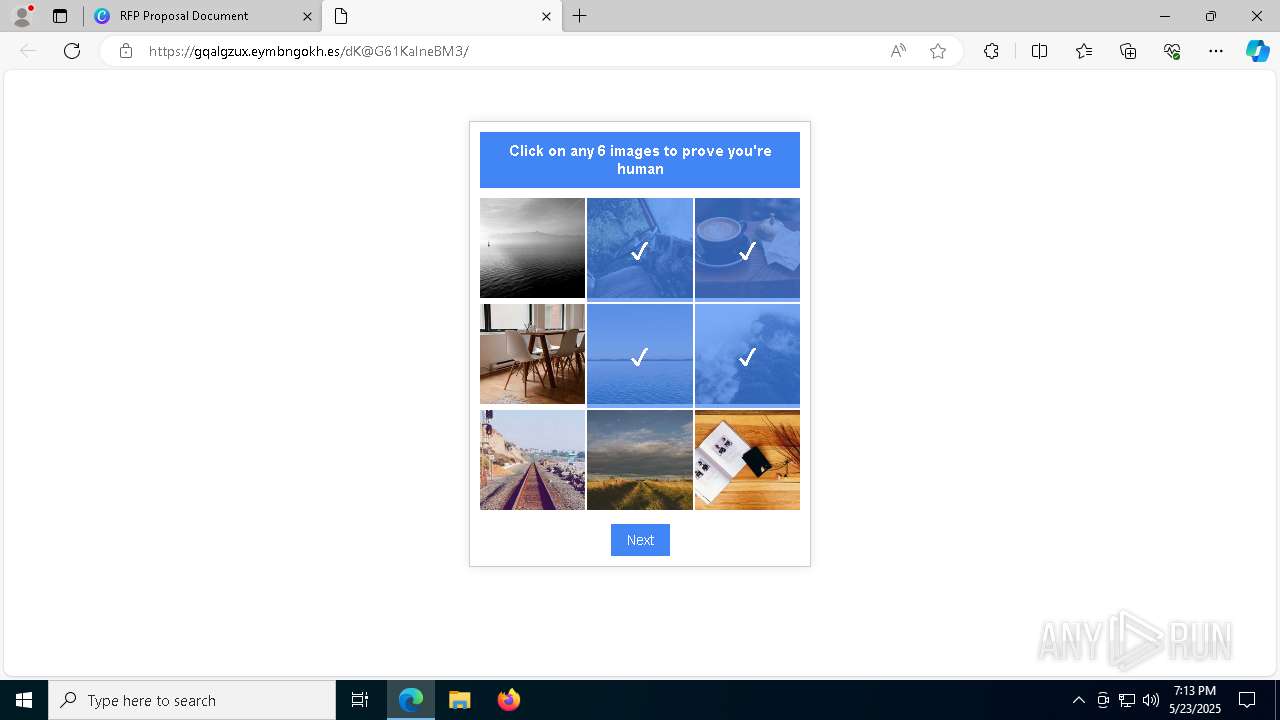Viewport: 1280px width, 720px height.
Task: Open the Windows Start menu
Action: pyautogui.click(x=24, y=700)
